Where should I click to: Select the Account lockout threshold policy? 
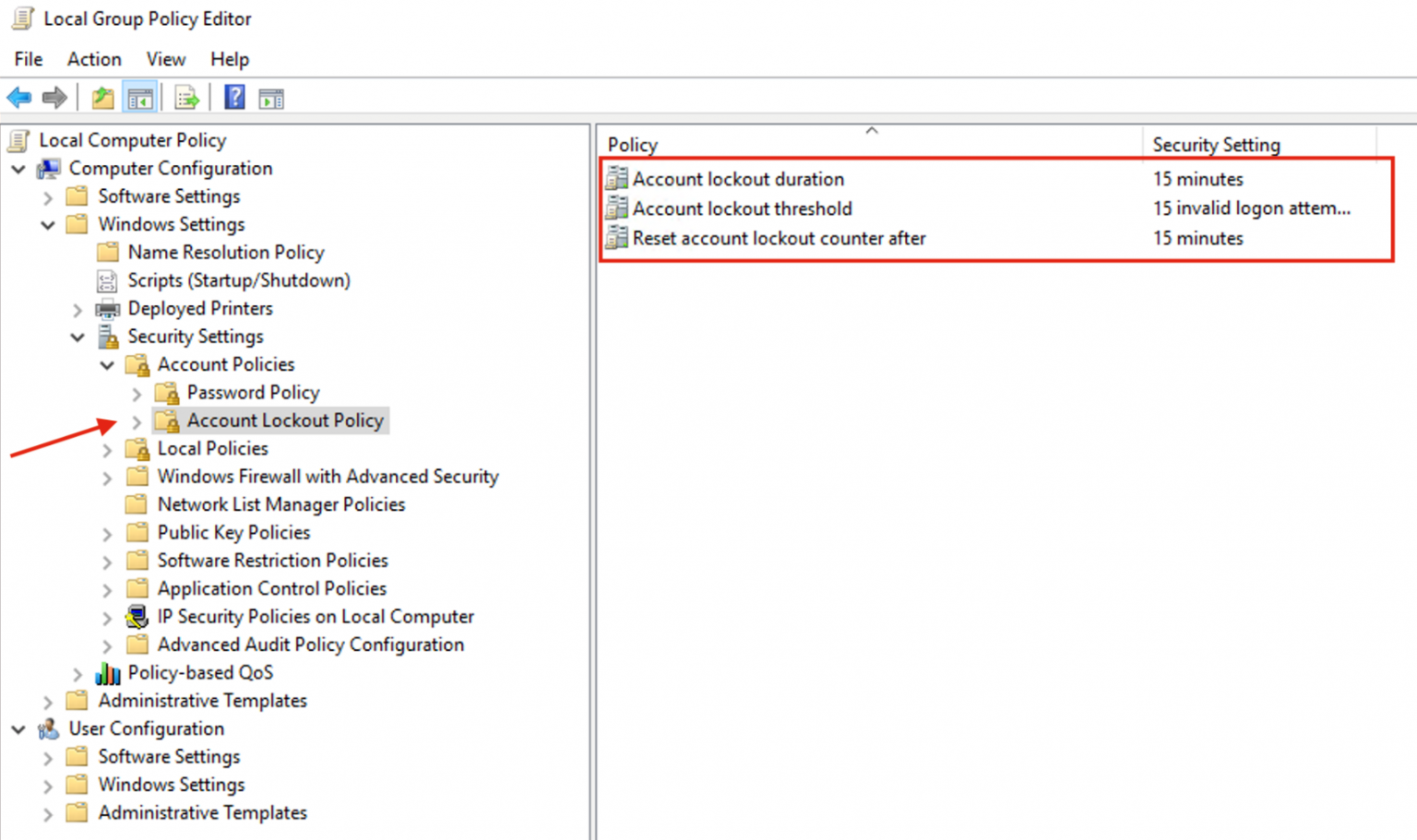tap(741, 208)
